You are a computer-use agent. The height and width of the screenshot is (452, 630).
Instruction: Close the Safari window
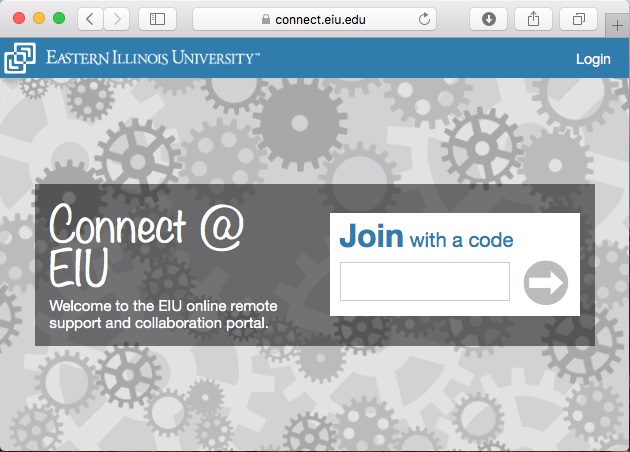click(19, 19)
